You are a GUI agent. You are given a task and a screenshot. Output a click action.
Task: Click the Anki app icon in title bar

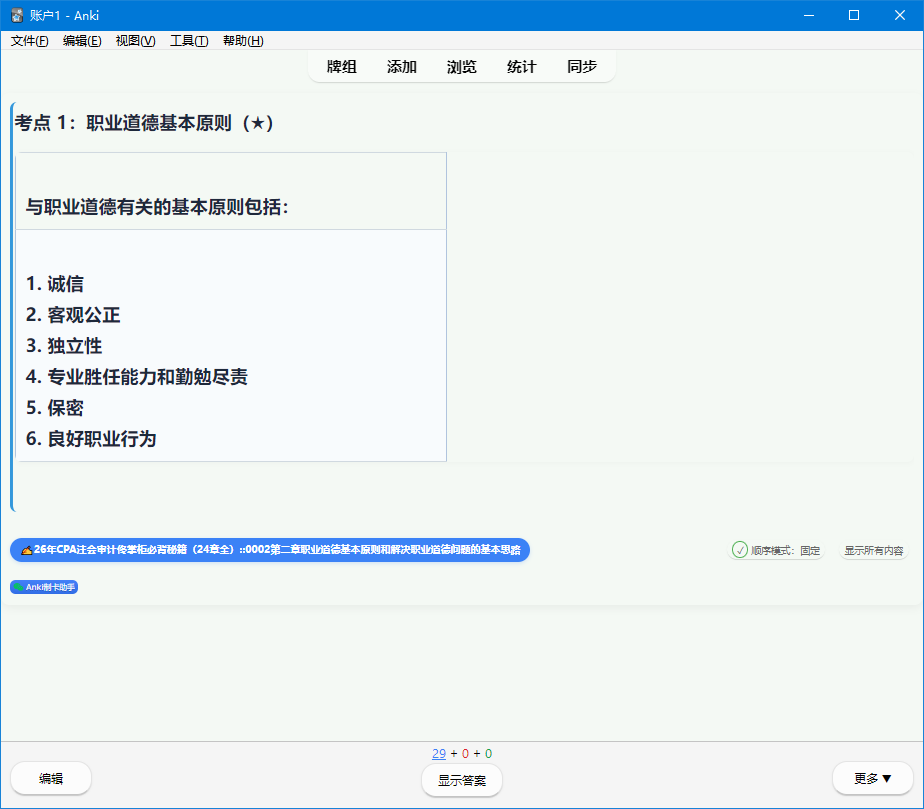pos(17,15)
